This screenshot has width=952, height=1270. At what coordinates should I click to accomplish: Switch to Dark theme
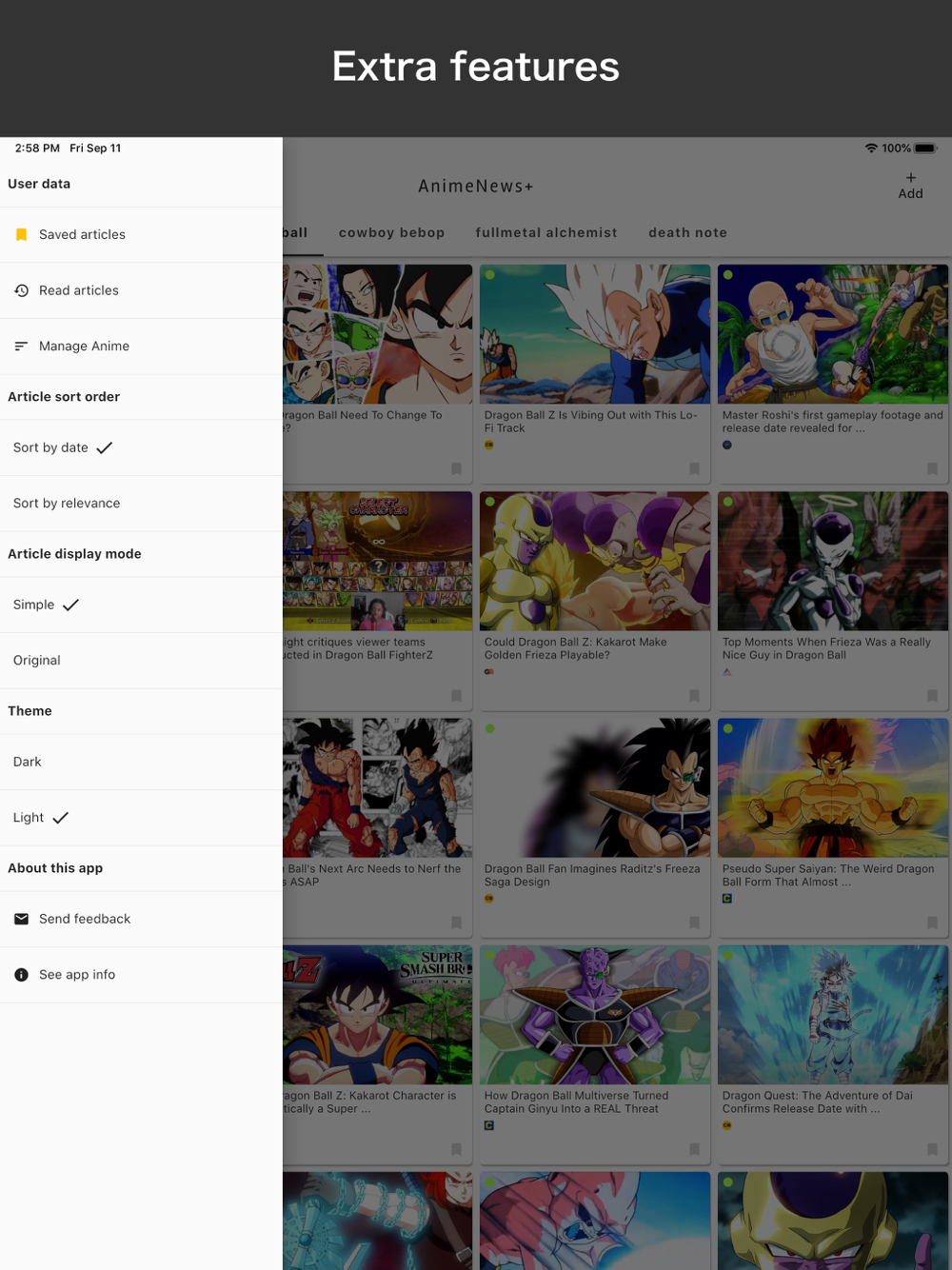point(141,762)
